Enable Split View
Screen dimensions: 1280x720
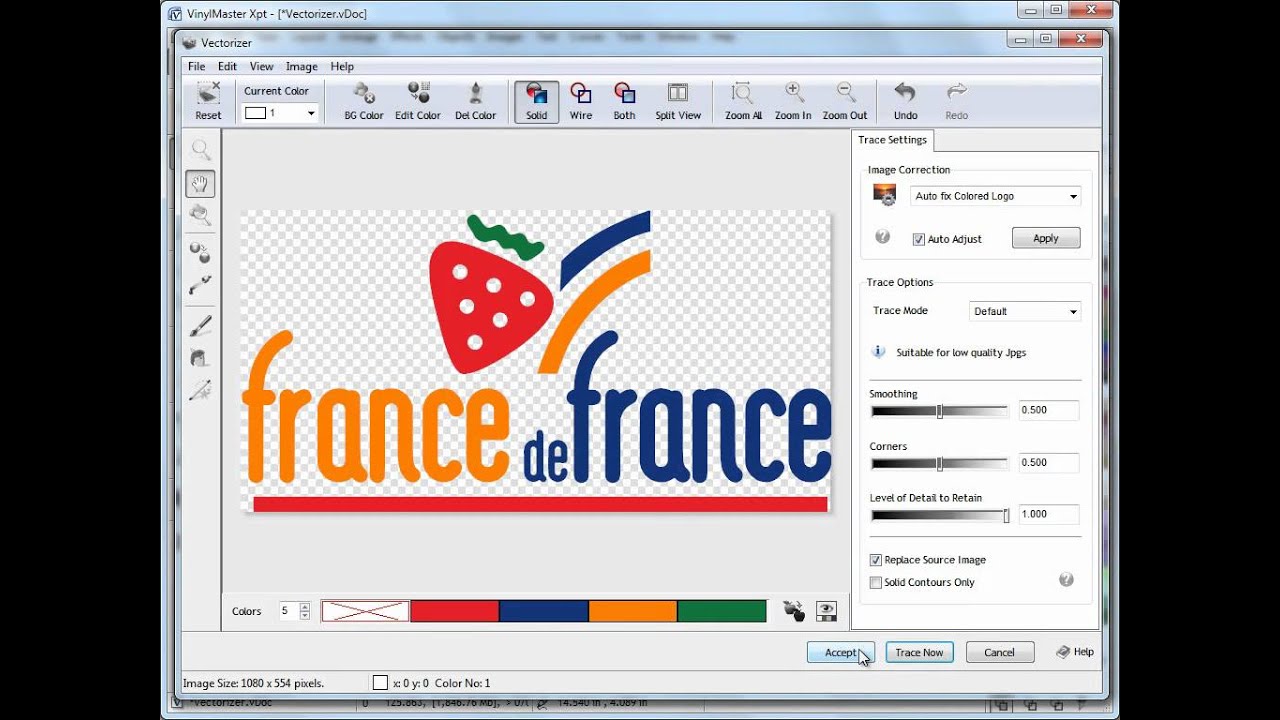(678, 102)
